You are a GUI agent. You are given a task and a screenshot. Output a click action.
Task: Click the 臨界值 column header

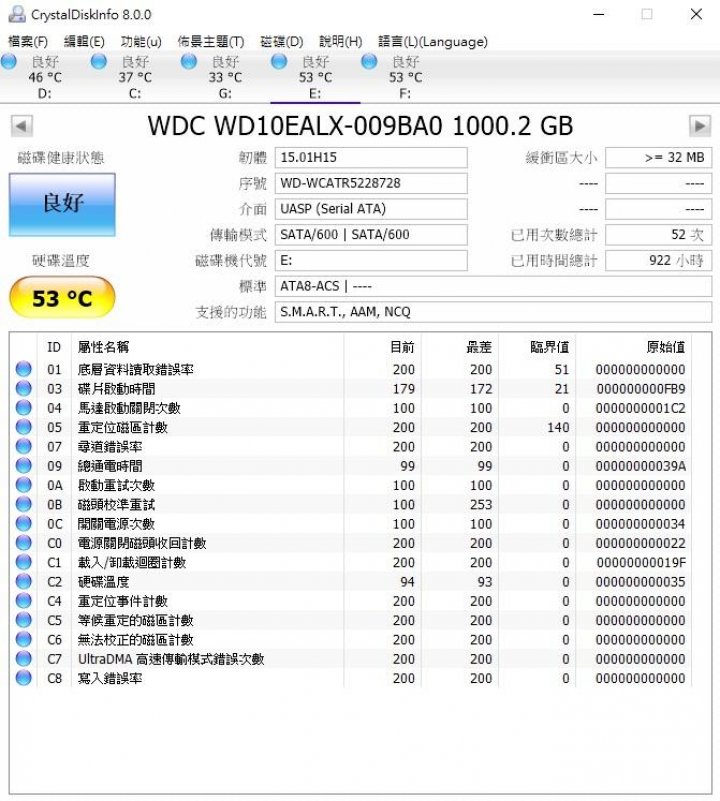point(550,347)
